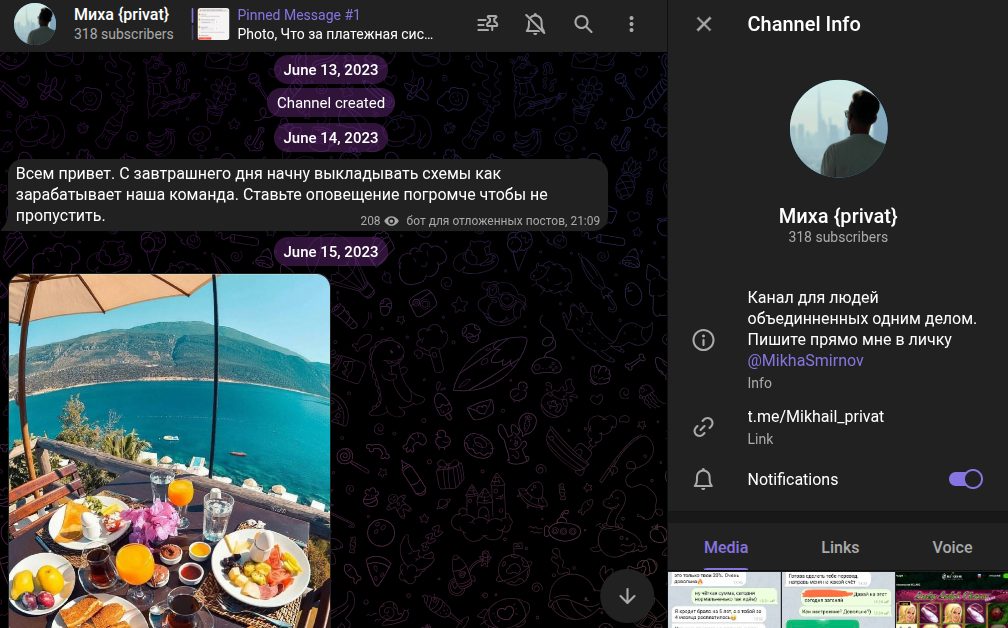Click the June 15, 2023 date badge

(x=330, y=251)
